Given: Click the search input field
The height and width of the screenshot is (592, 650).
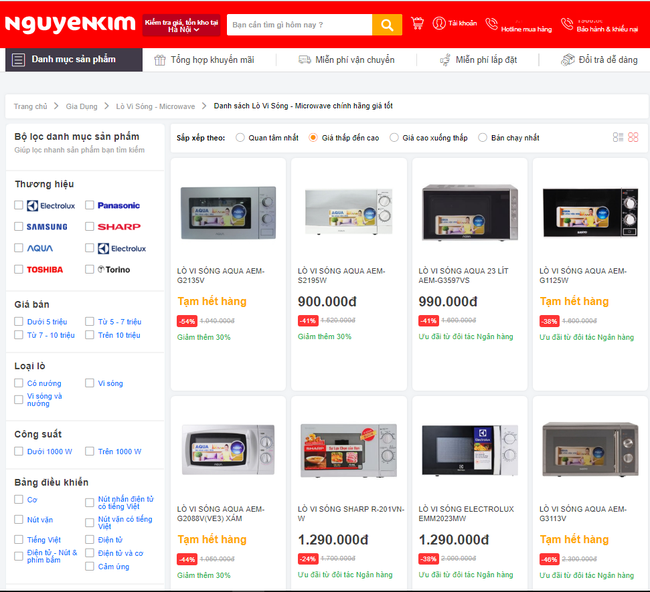Looking at the screenshot, I should (x=299, y=25).
